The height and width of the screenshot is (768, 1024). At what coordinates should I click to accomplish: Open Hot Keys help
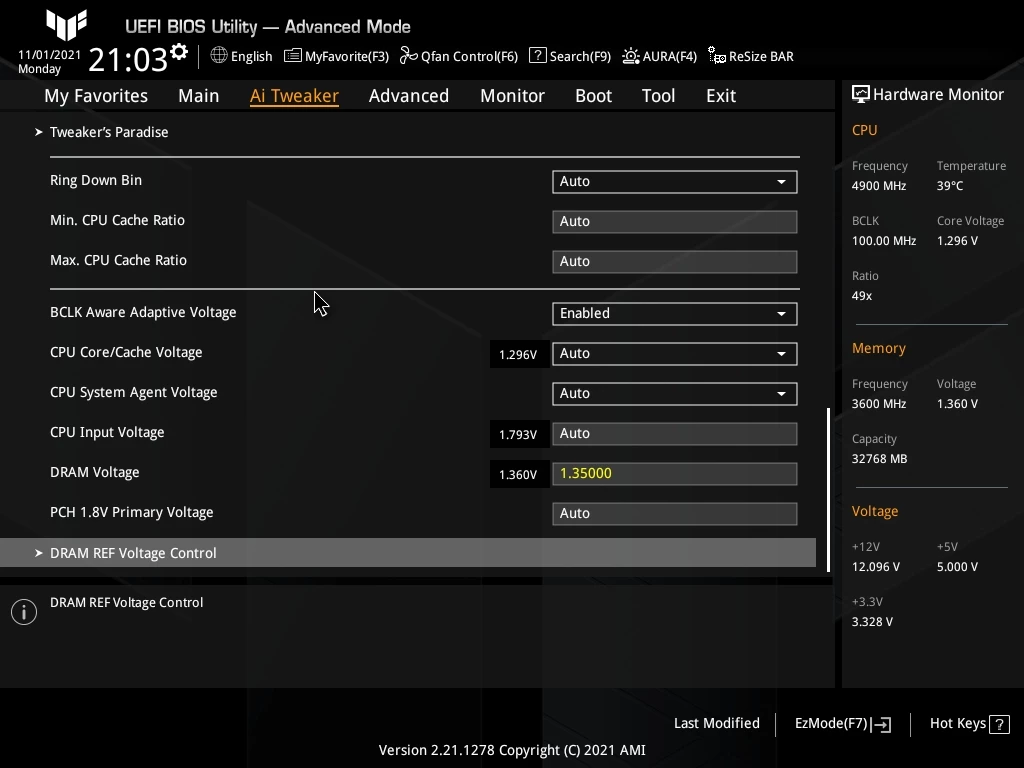point(970,724)
